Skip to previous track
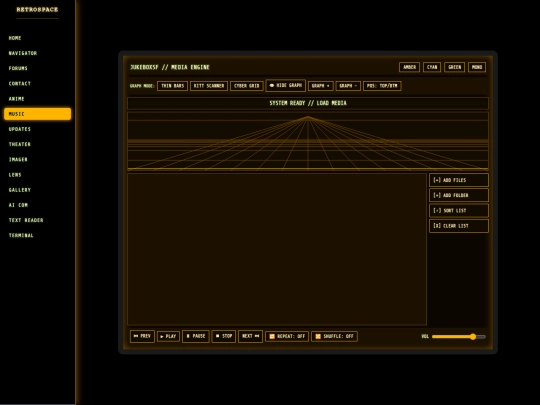Screen dimensions: 540x405 [x=142, y=336]
